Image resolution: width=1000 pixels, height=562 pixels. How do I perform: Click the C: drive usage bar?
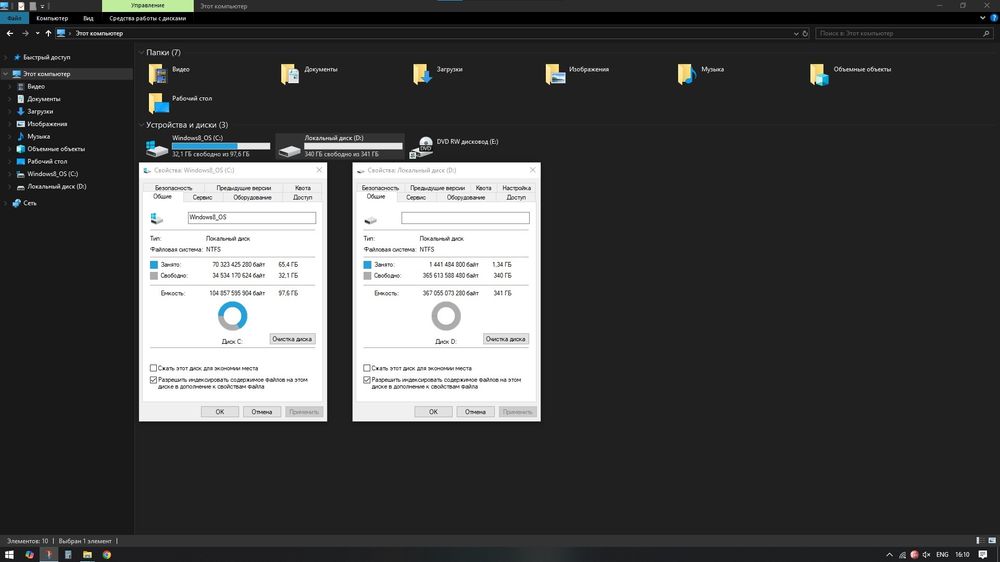[x=221, y=146]
